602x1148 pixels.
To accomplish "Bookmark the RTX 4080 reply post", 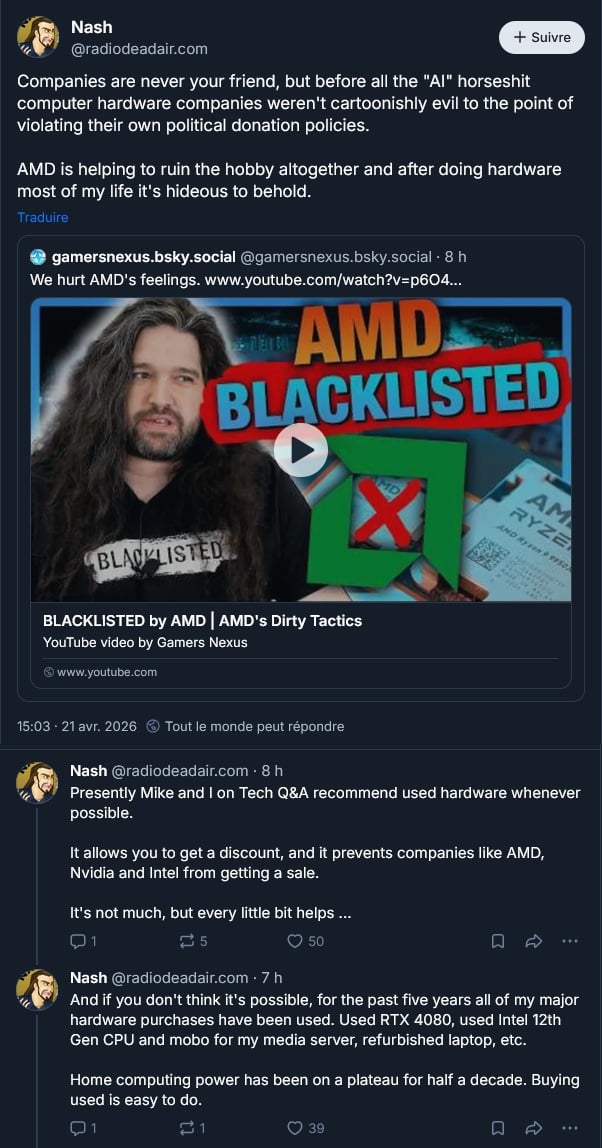I will pos(498,1128).
